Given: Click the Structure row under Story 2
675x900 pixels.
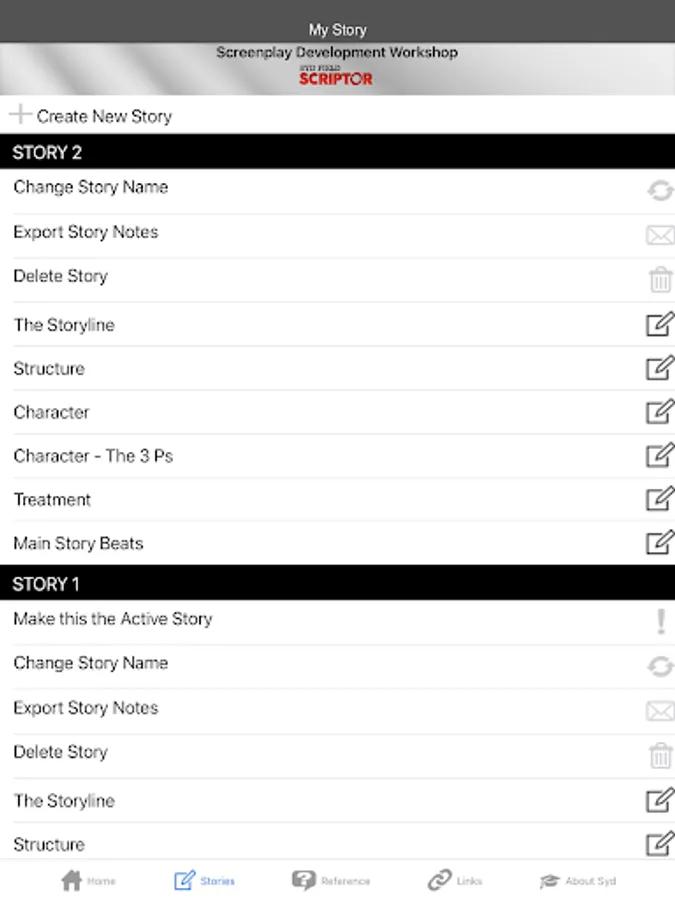Looking at the screenshot, I should [x=338, y=368].
